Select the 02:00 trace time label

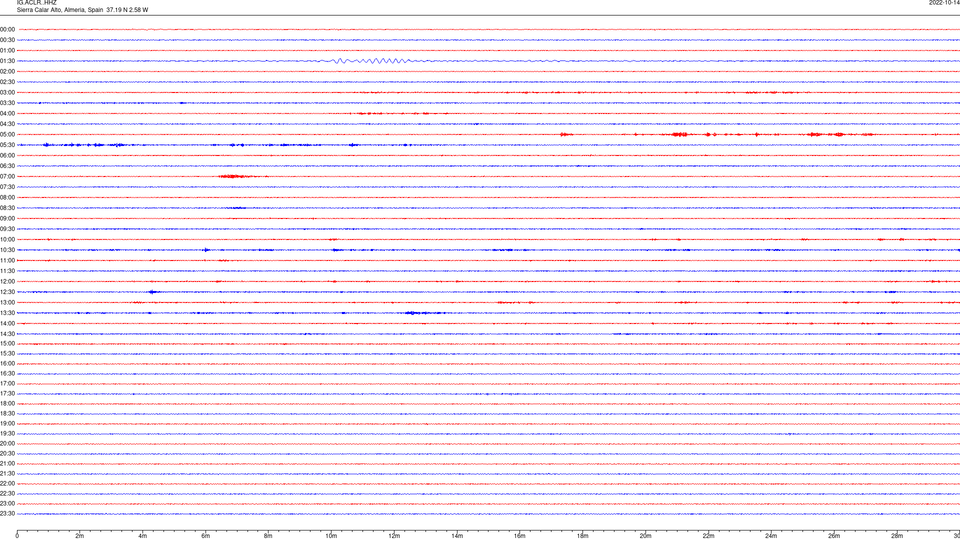(7, 71)
